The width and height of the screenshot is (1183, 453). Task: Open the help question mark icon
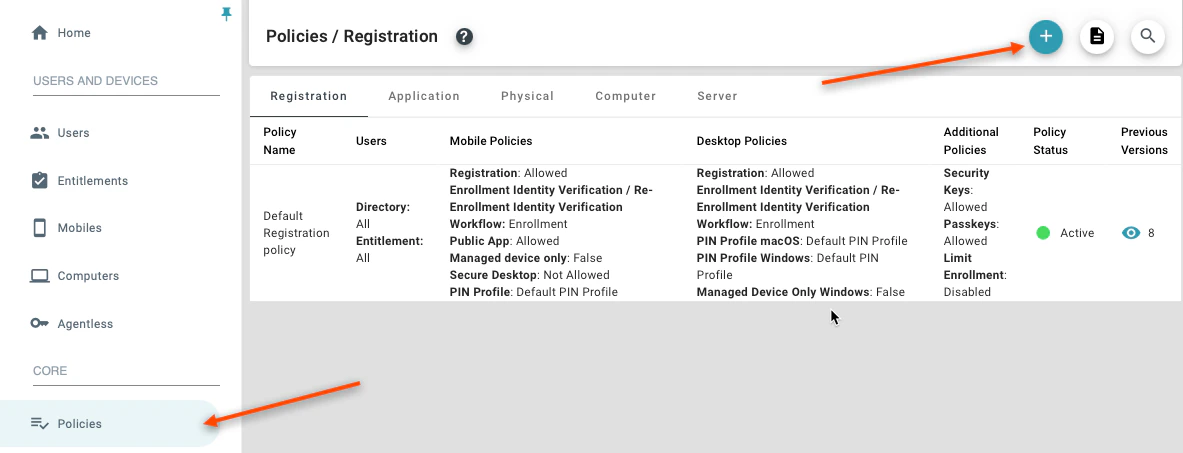[464, 37]
